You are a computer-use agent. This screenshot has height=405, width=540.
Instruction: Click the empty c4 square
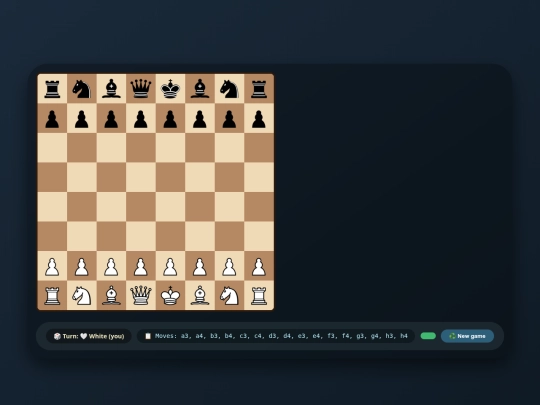click(111, 207)
